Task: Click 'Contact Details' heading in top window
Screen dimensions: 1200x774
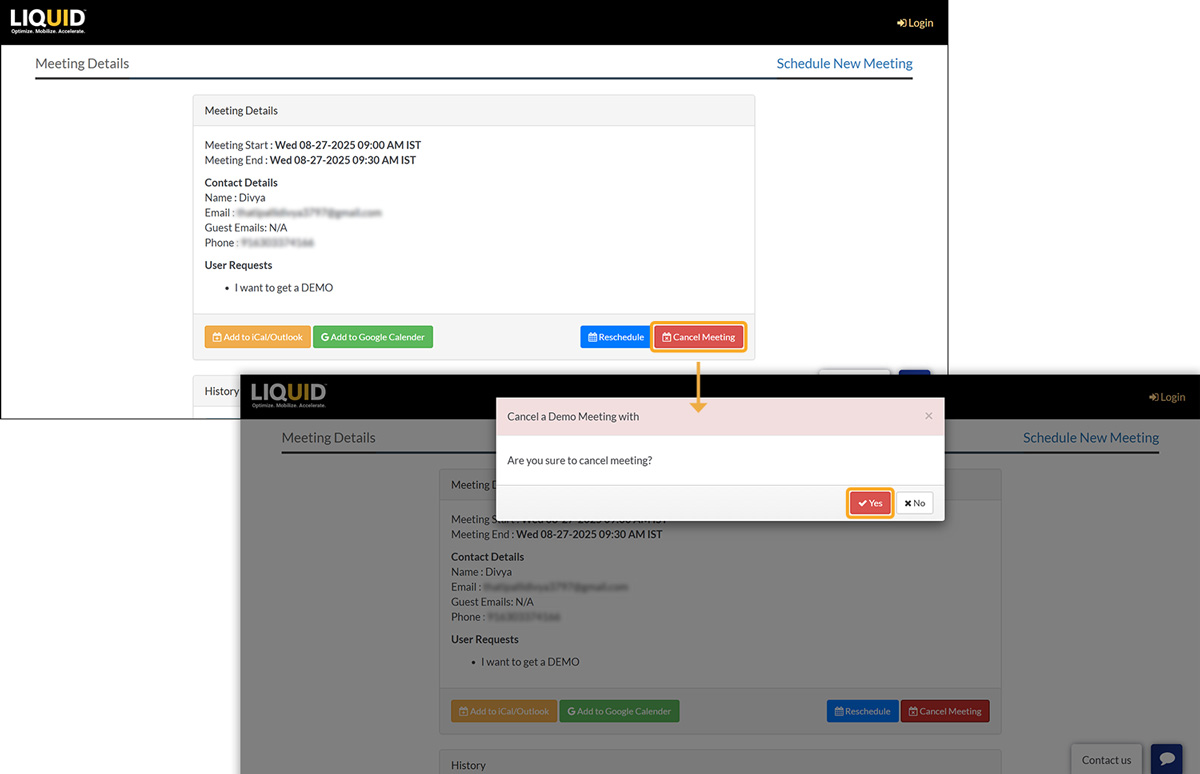Action: [x=241, y=183]
